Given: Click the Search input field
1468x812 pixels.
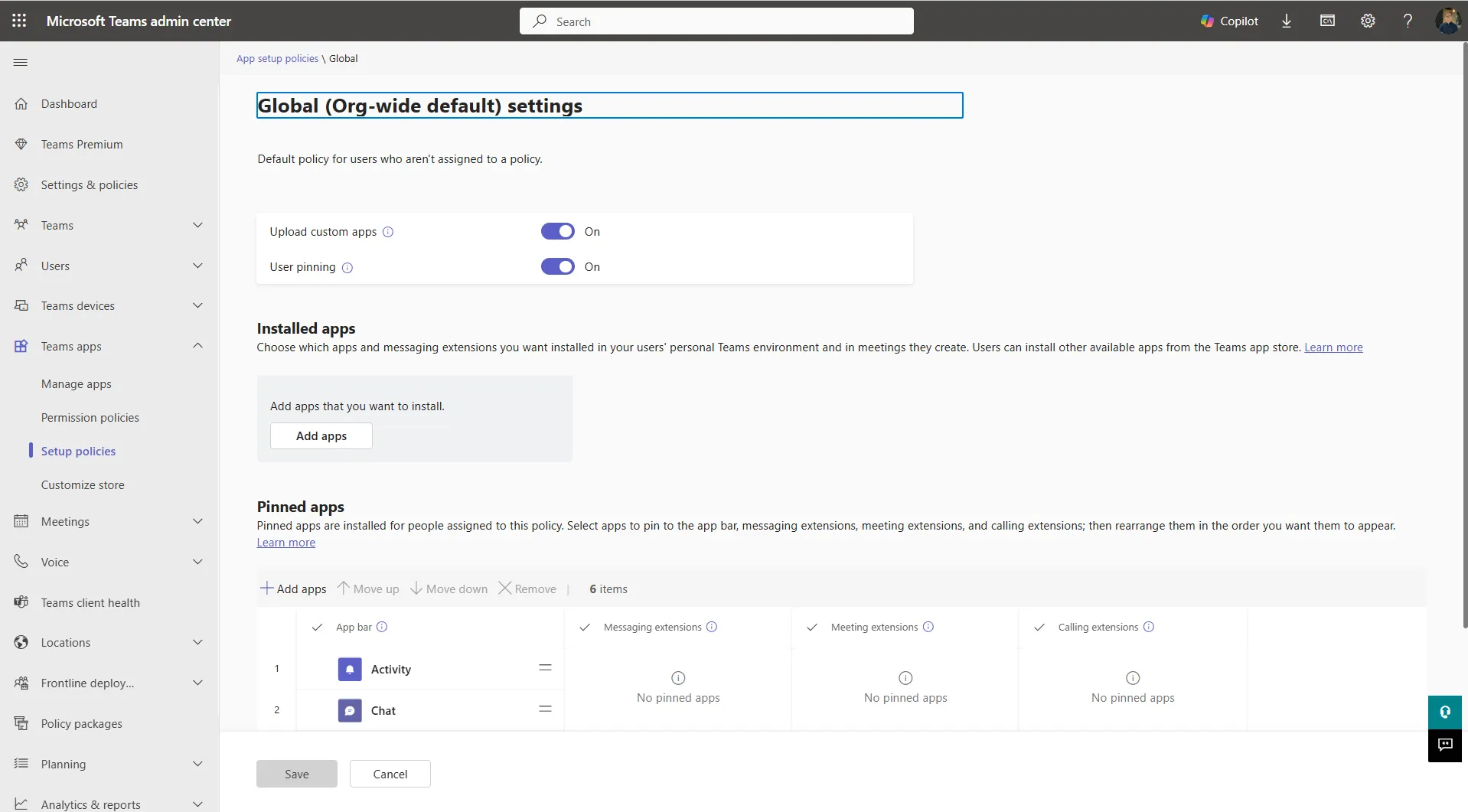Looking at the screenshot, I should (716, 21).
